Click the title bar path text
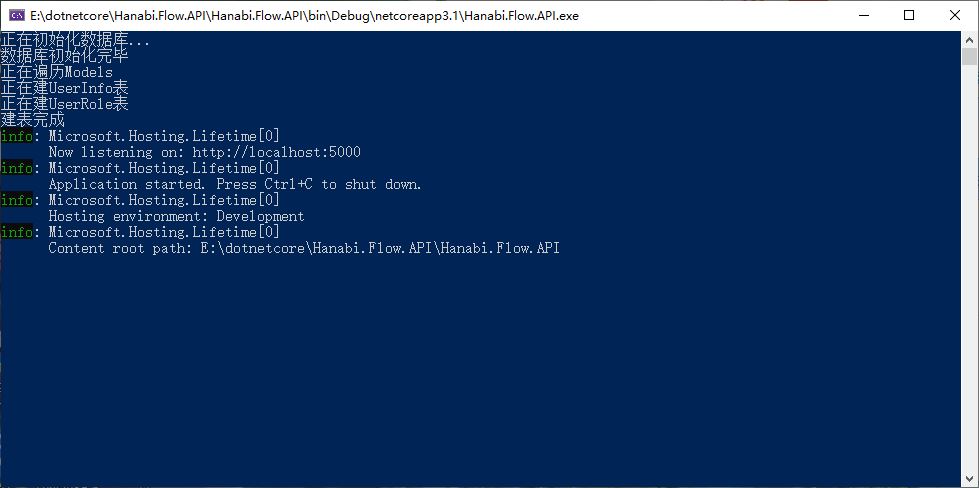Screen dimensions: 979x488 pos(304,16)
